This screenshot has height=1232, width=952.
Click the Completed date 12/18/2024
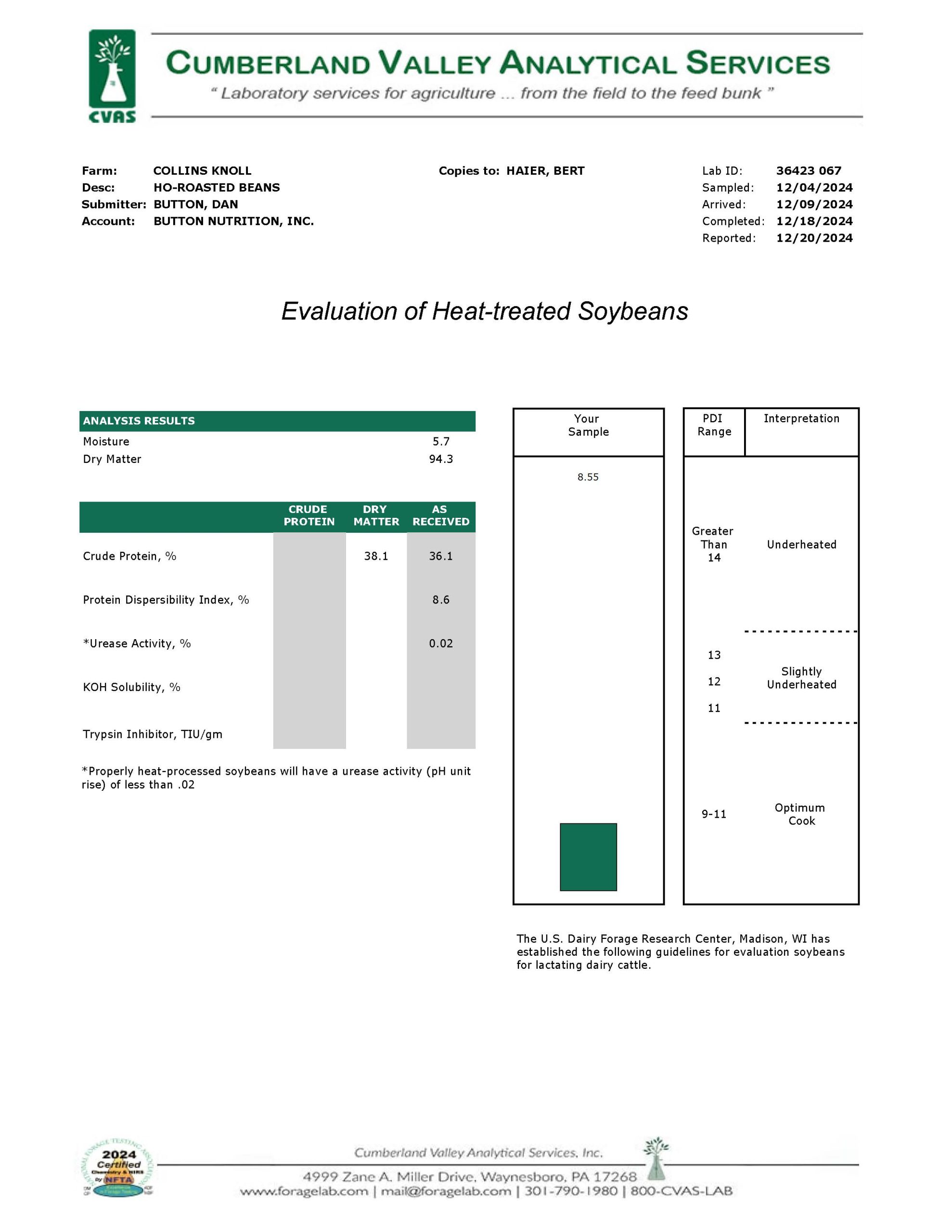coord(814,222)
